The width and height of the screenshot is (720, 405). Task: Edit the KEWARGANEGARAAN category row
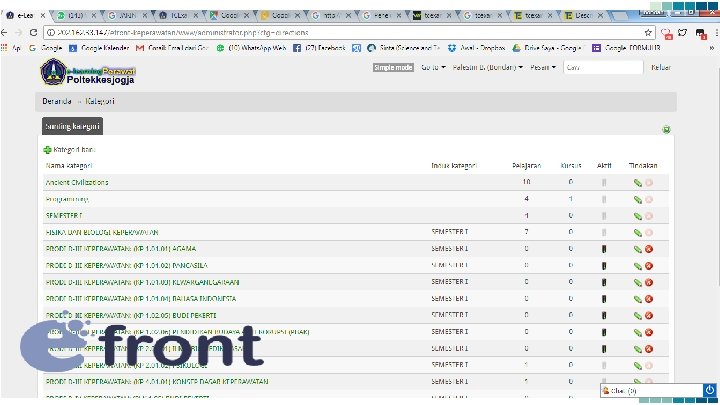pos(637,282)
